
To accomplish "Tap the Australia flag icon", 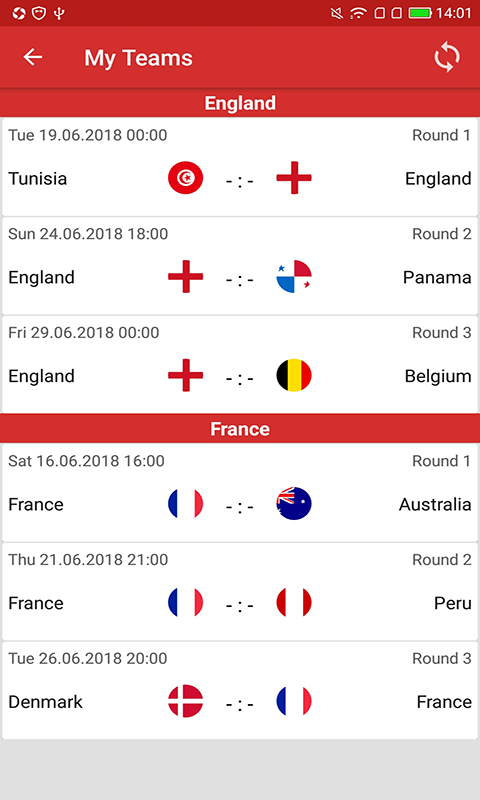I will tap(294, 504).
